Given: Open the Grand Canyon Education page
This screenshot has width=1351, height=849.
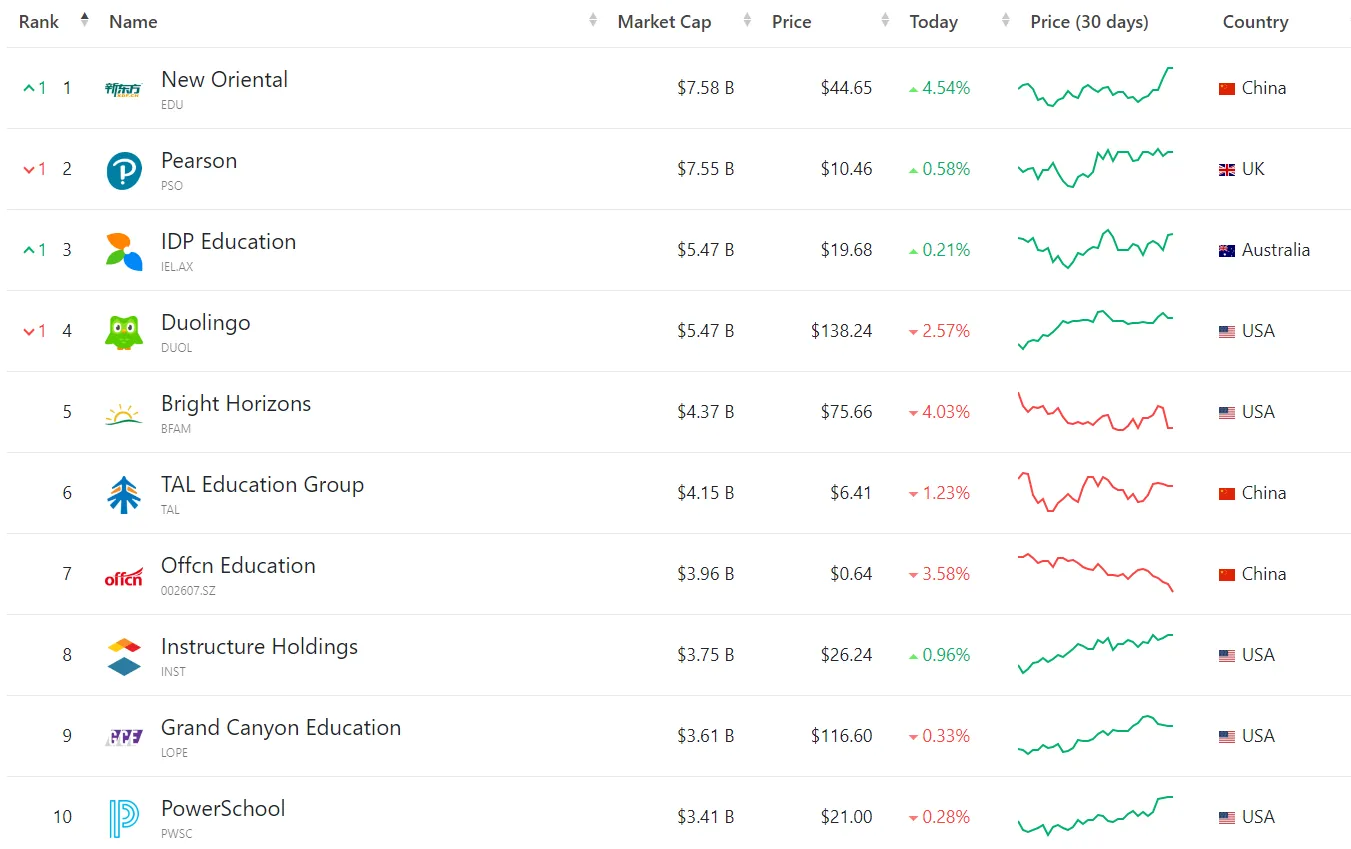Looking at the screenshot, I should (x=281, y=728).
